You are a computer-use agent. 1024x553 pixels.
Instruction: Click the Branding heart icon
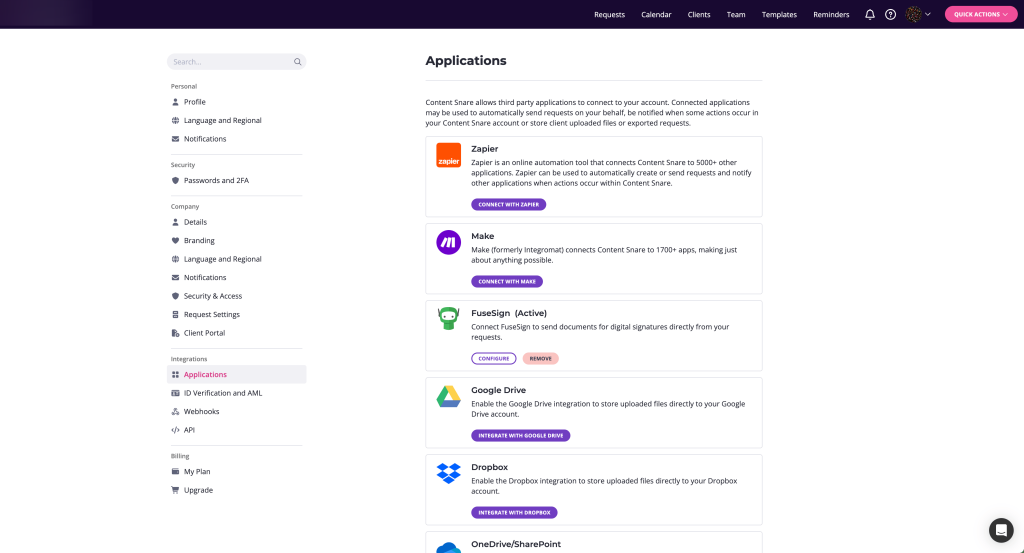pos(175,241)
